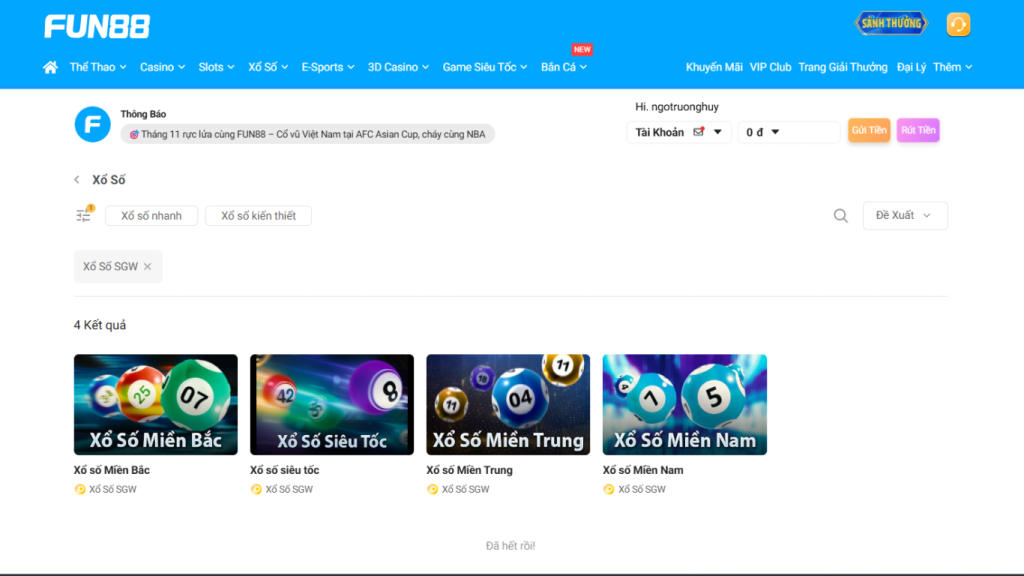Click the Sảnh Thưởng rewards badge
Image resolution: width=1024 pixels, height=576 pixels.
tap(890, 23)
